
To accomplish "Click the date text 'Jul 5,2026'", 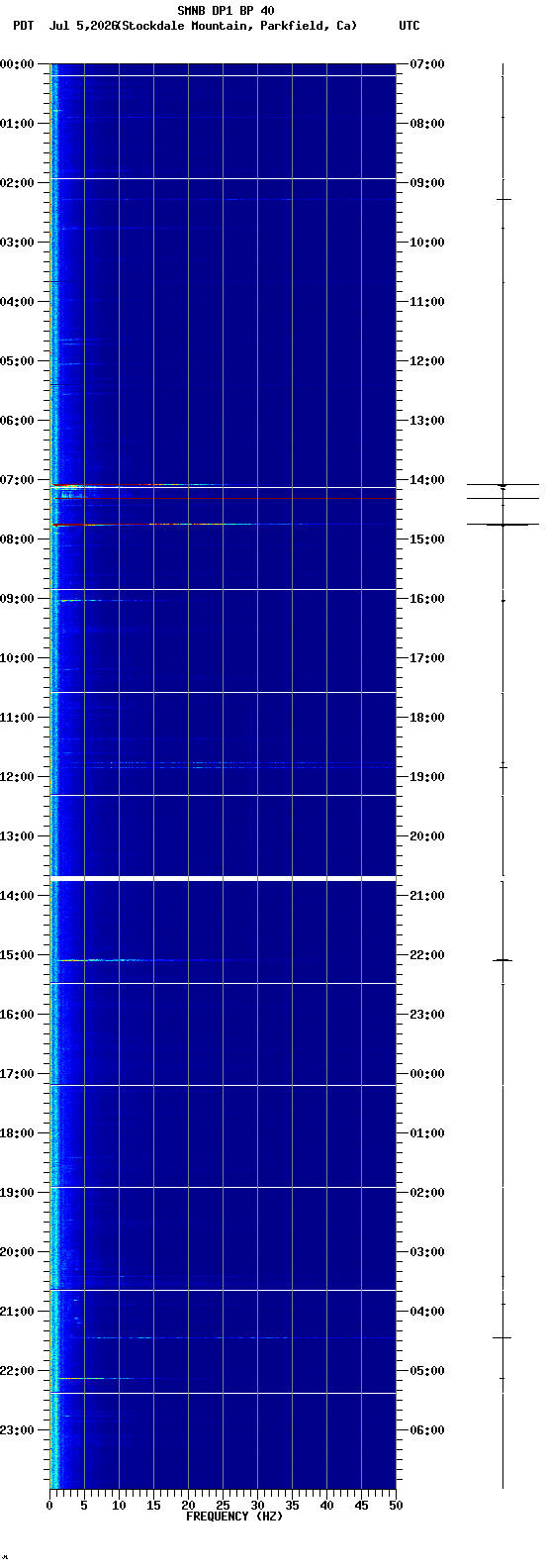I will click(82, 26).
